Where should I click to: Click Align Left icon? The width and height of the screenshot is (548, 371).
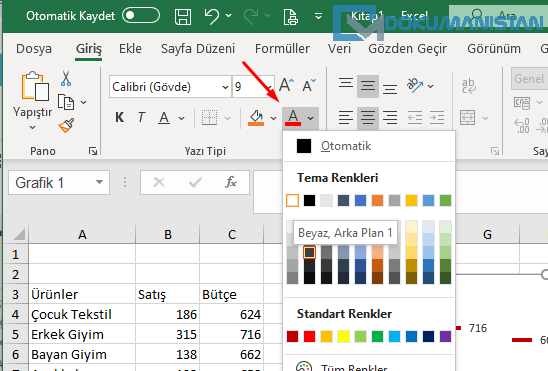click(346, 118)
